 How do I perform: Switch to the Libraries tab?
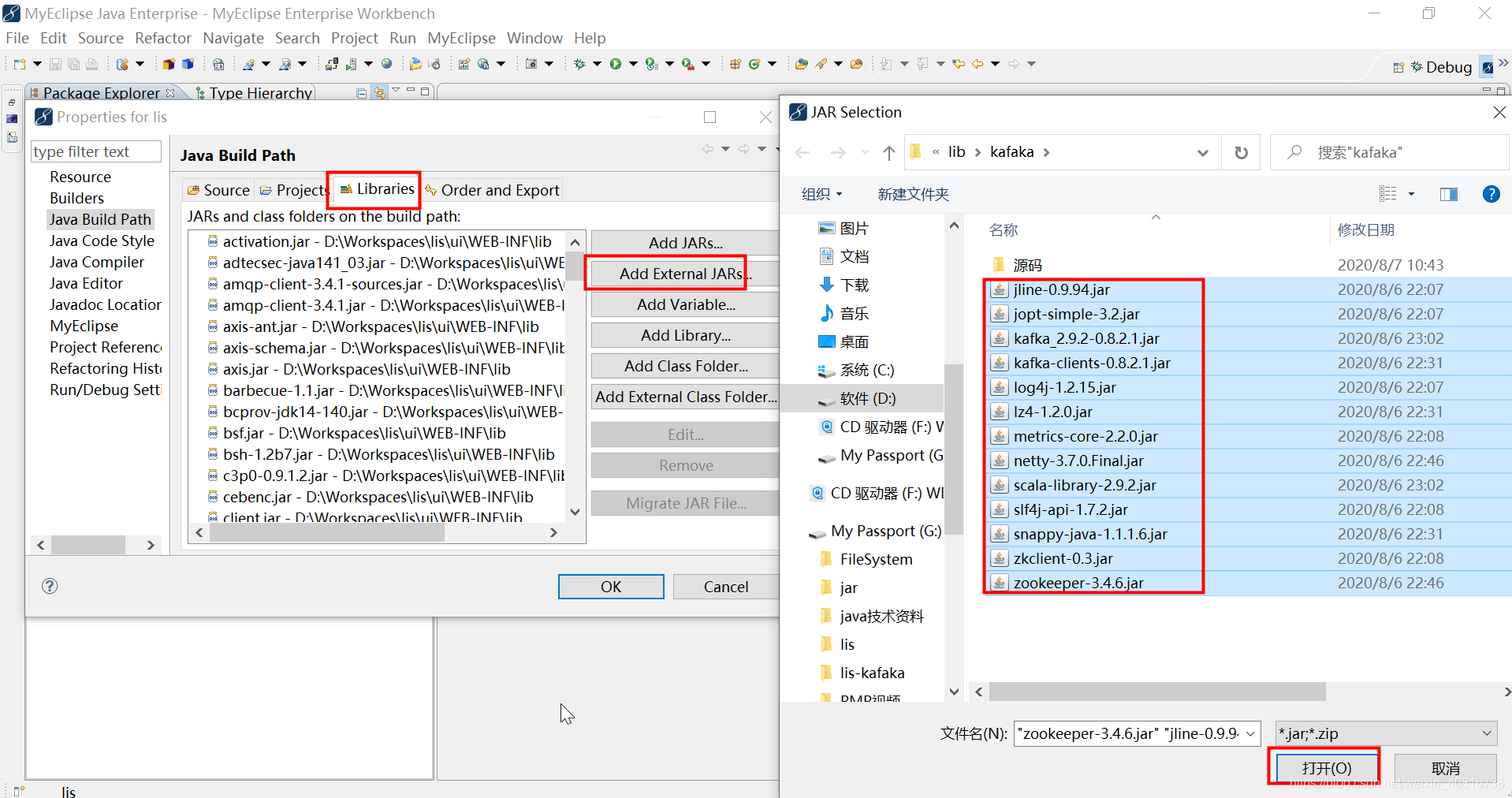376,189
